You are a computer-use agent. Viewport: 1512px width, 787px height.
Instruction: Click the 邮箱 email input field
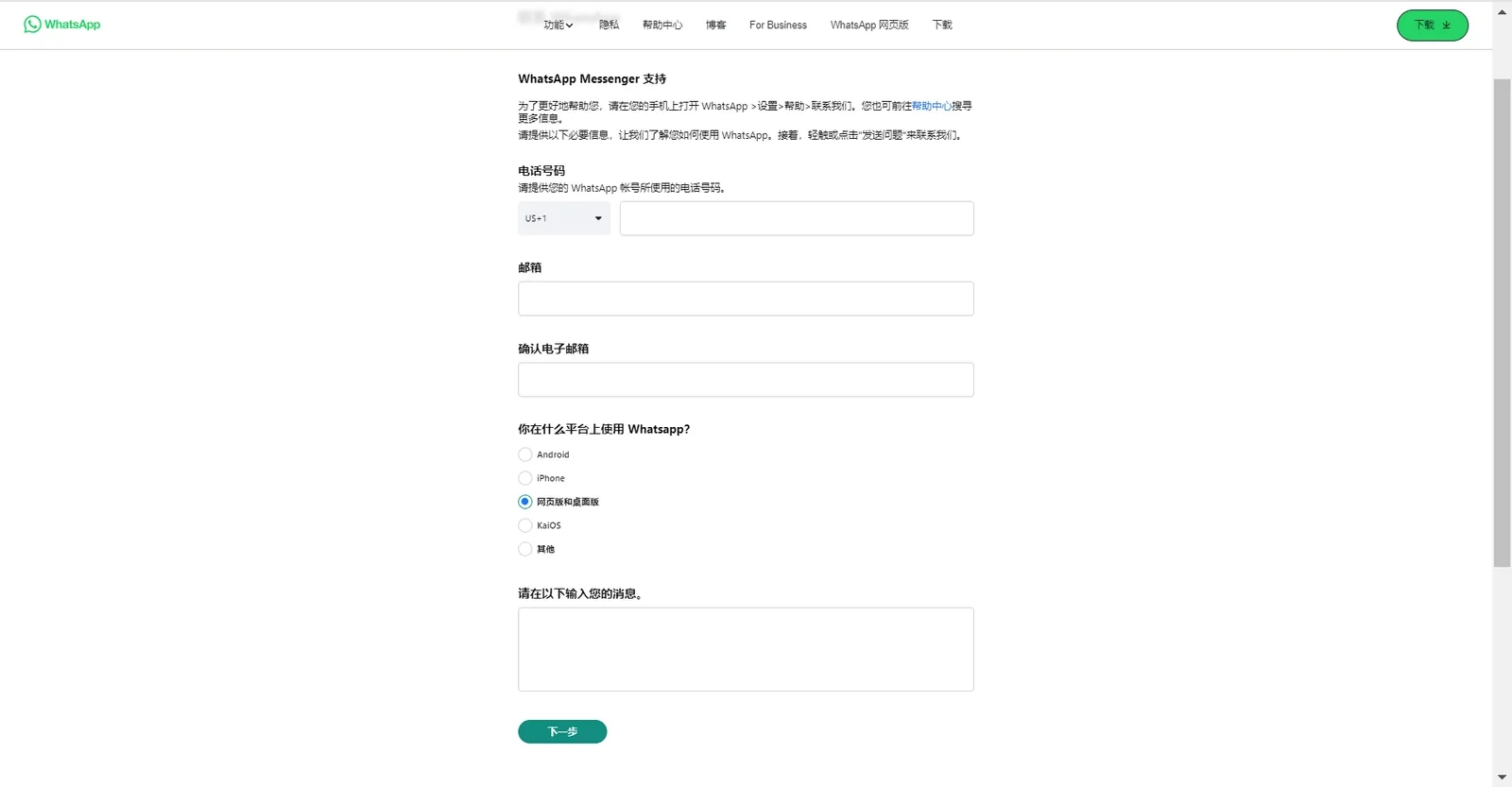click(746, 299)
